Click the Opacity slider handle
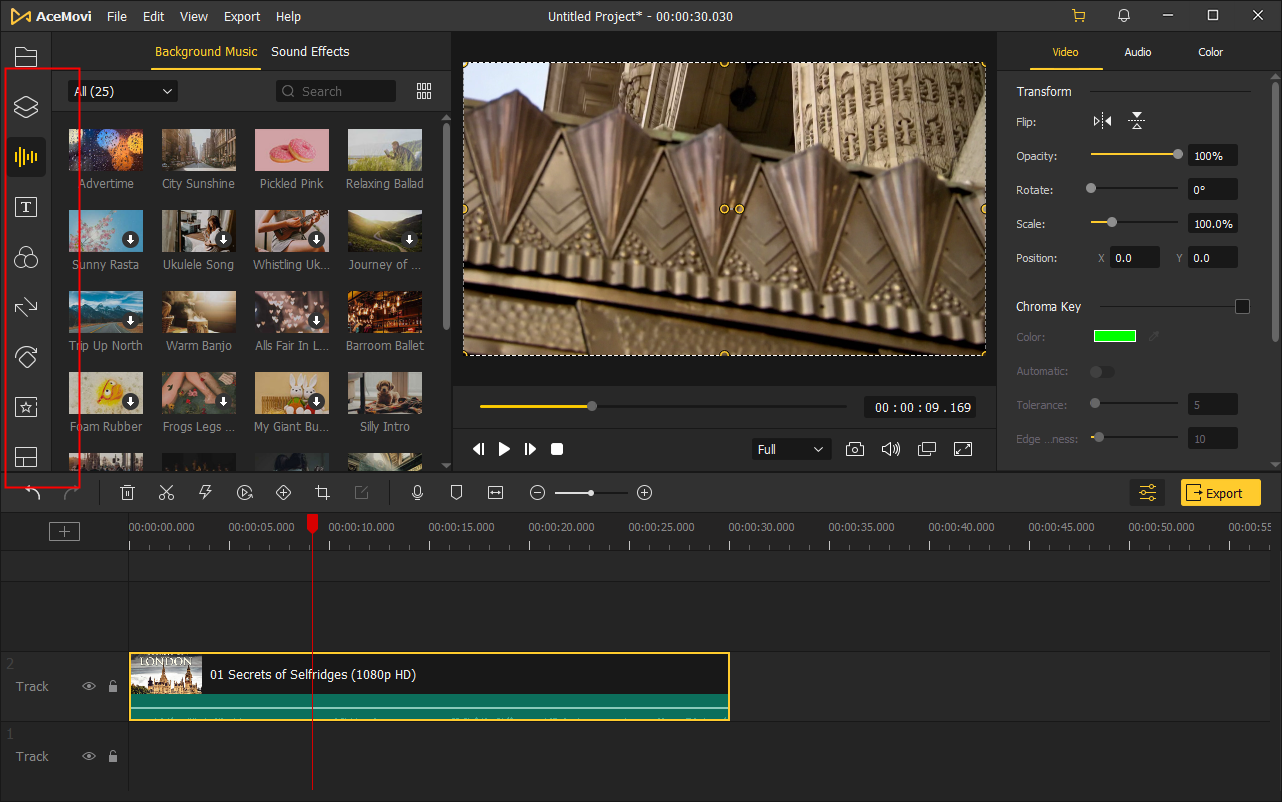Screen dimensions: 1282x802 coord(1178,155)
